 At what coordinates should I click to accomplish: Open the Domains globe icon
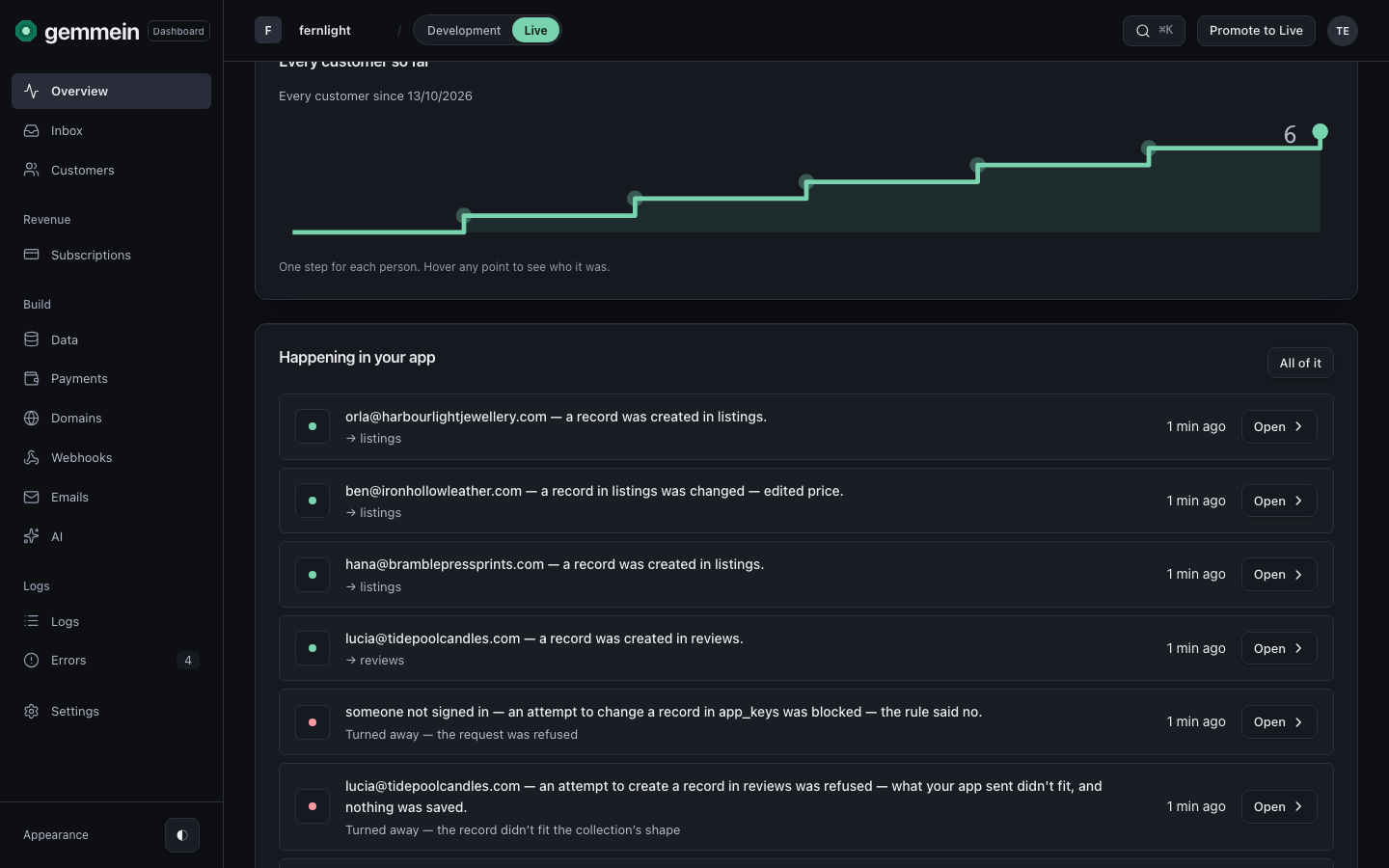(x=32, y=418)
